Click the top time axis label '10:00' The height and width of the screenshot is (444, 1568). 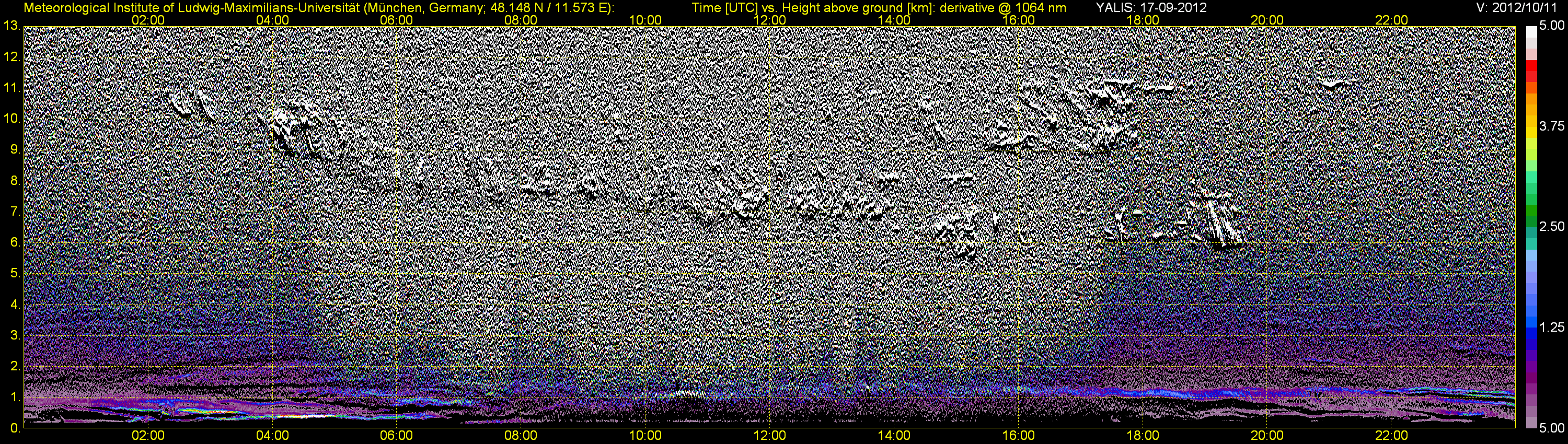(x=645, y=20)
